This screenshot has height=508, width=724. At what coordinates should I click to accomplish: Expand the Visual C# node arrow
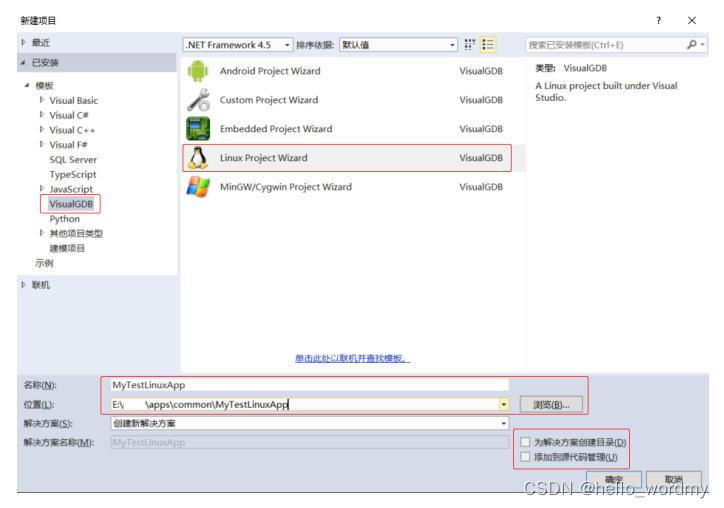42,115
